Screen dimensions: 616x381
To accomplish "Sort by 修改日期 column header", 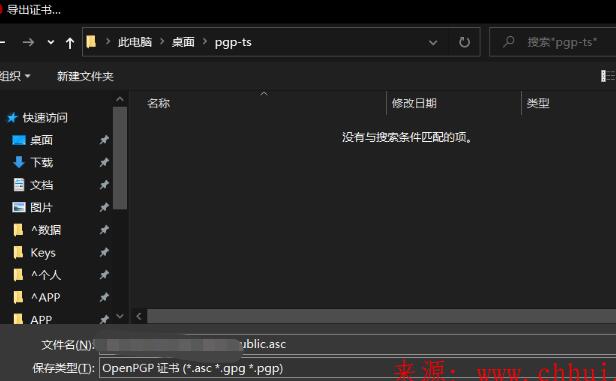I will click(x=414, y=103).
